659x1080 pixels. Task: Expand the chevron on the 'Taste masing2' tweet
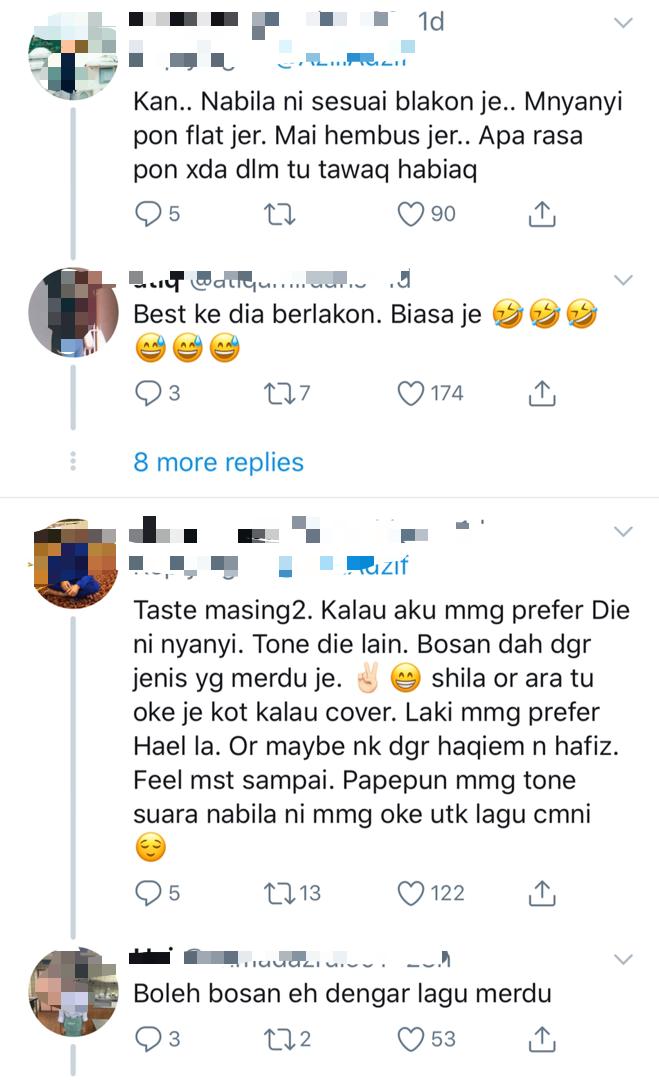click(x=622, y=529)
